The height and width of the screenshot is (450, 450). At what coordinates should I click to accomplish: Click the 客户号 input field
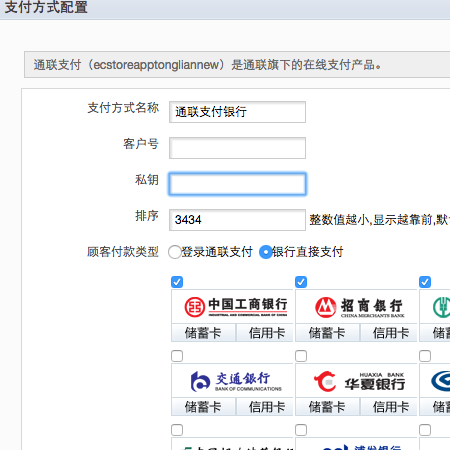(x=237, y=148)
